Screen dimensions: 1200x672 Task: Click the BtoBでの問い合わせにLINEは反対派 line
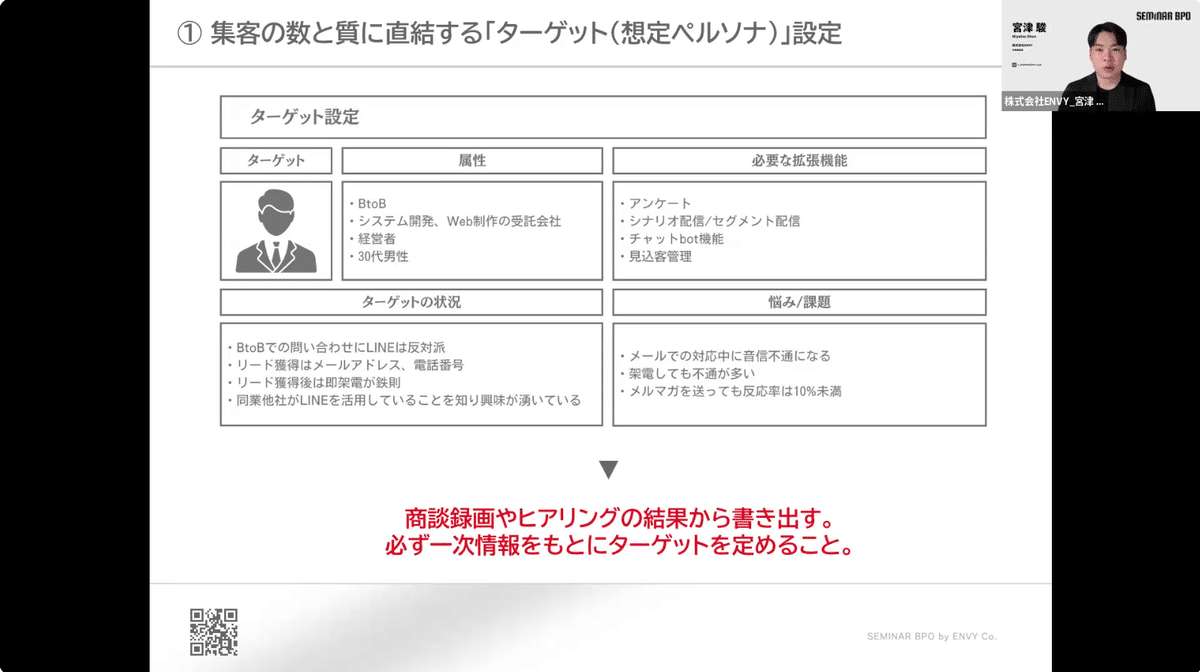coord(336,347)
